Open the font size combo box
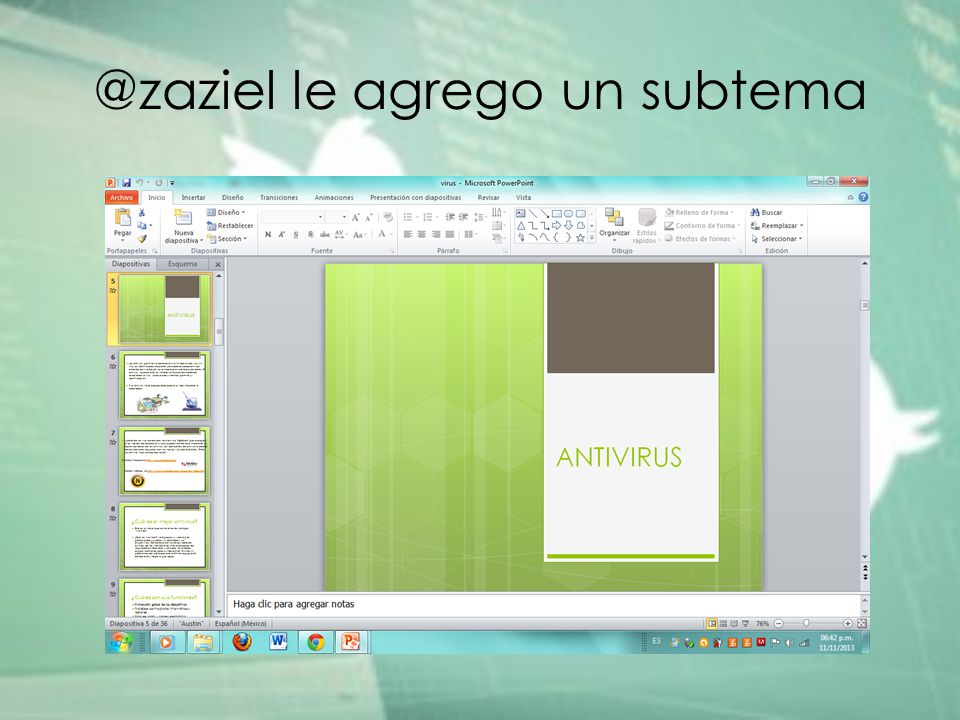This screenshot has width=960, height=720. pyautogui.click(x=337, y=217)
